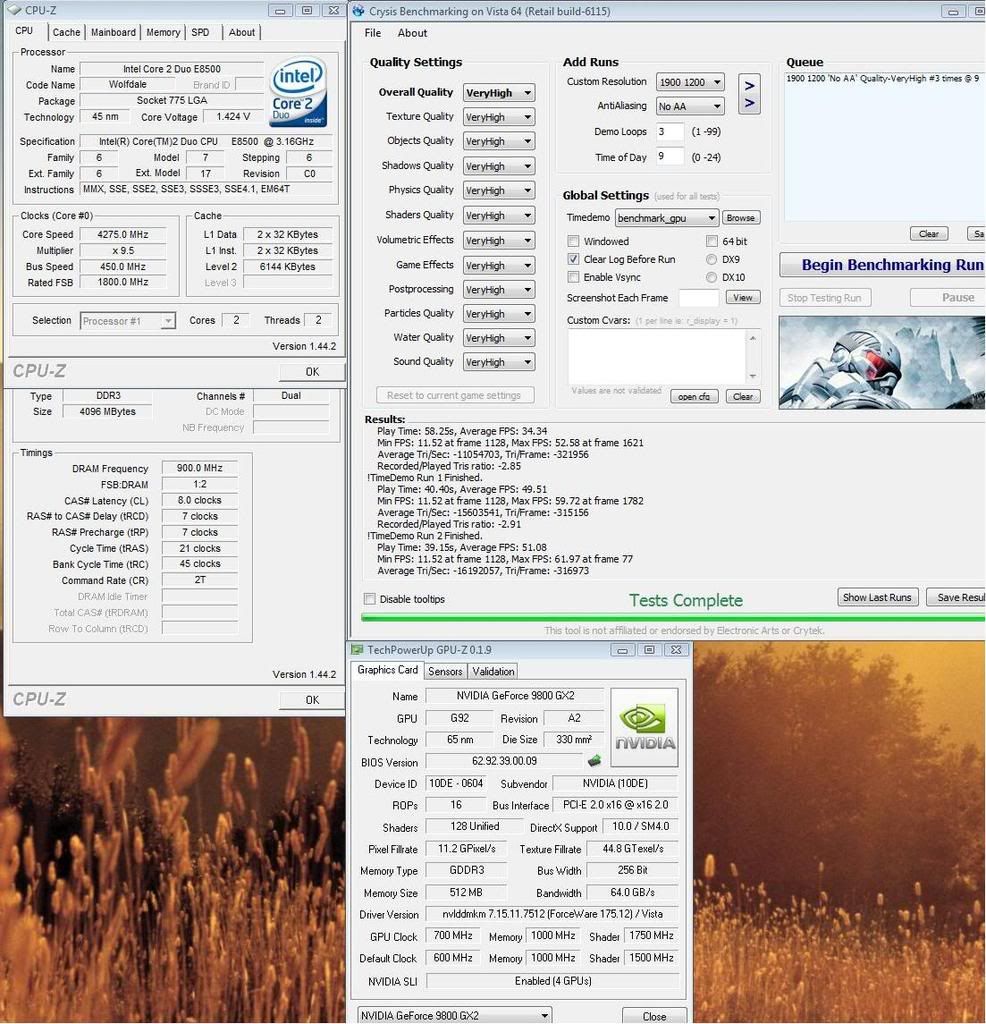Open the GPU selector dropdown in GPU-Z

click(454, 1016)
